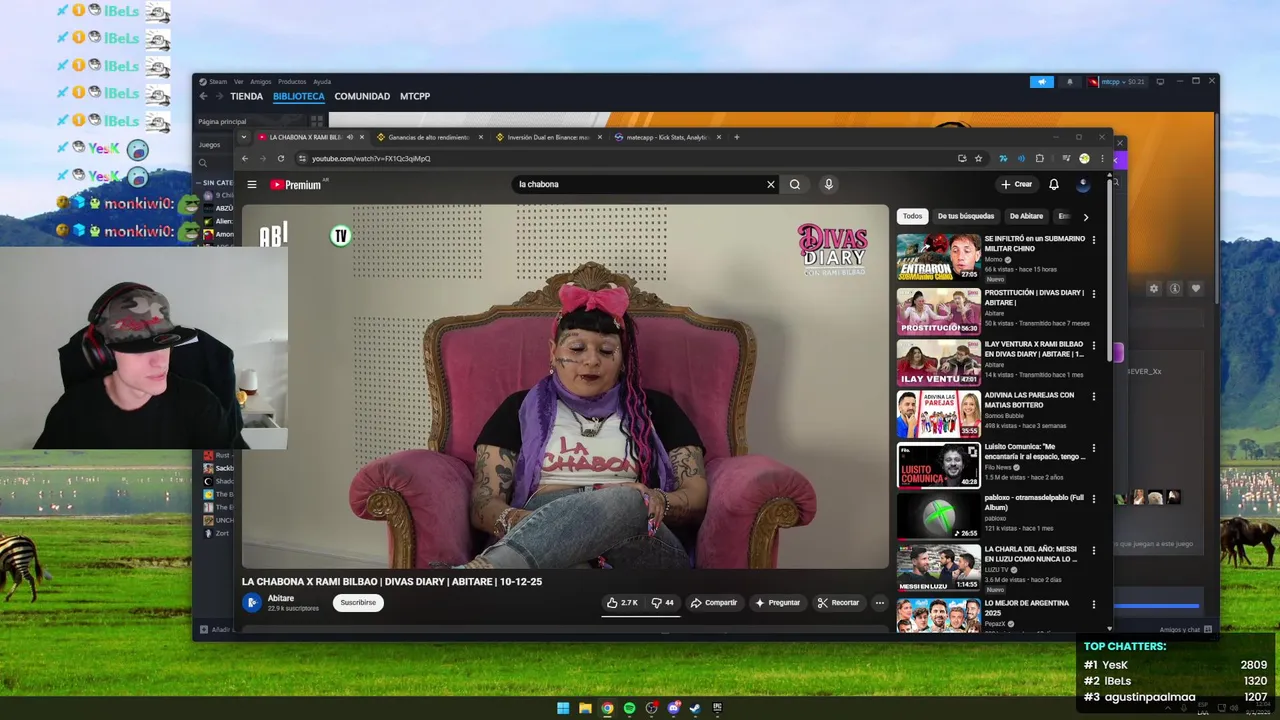Open the ILAY VENTURA video thumbnail
1280x720 pixels.
938,363
